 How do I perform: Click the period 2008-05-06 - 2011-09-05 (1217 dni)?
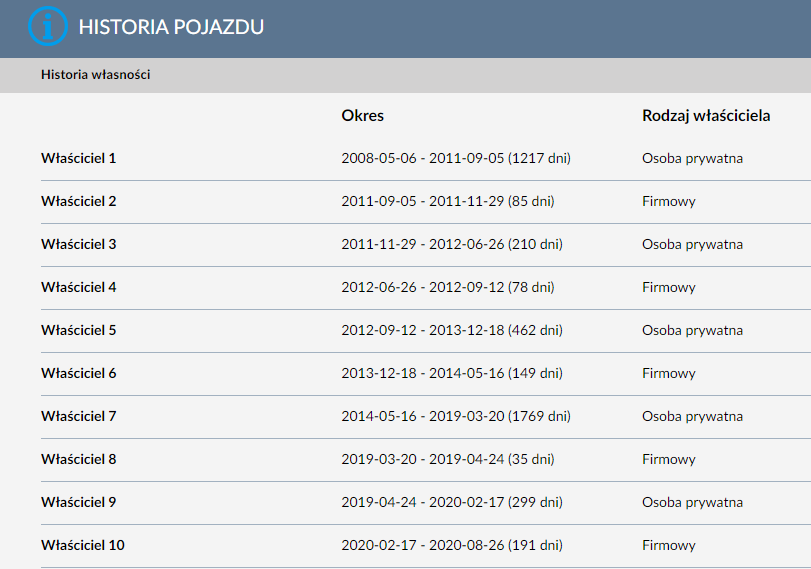click(x=456, y=158)
